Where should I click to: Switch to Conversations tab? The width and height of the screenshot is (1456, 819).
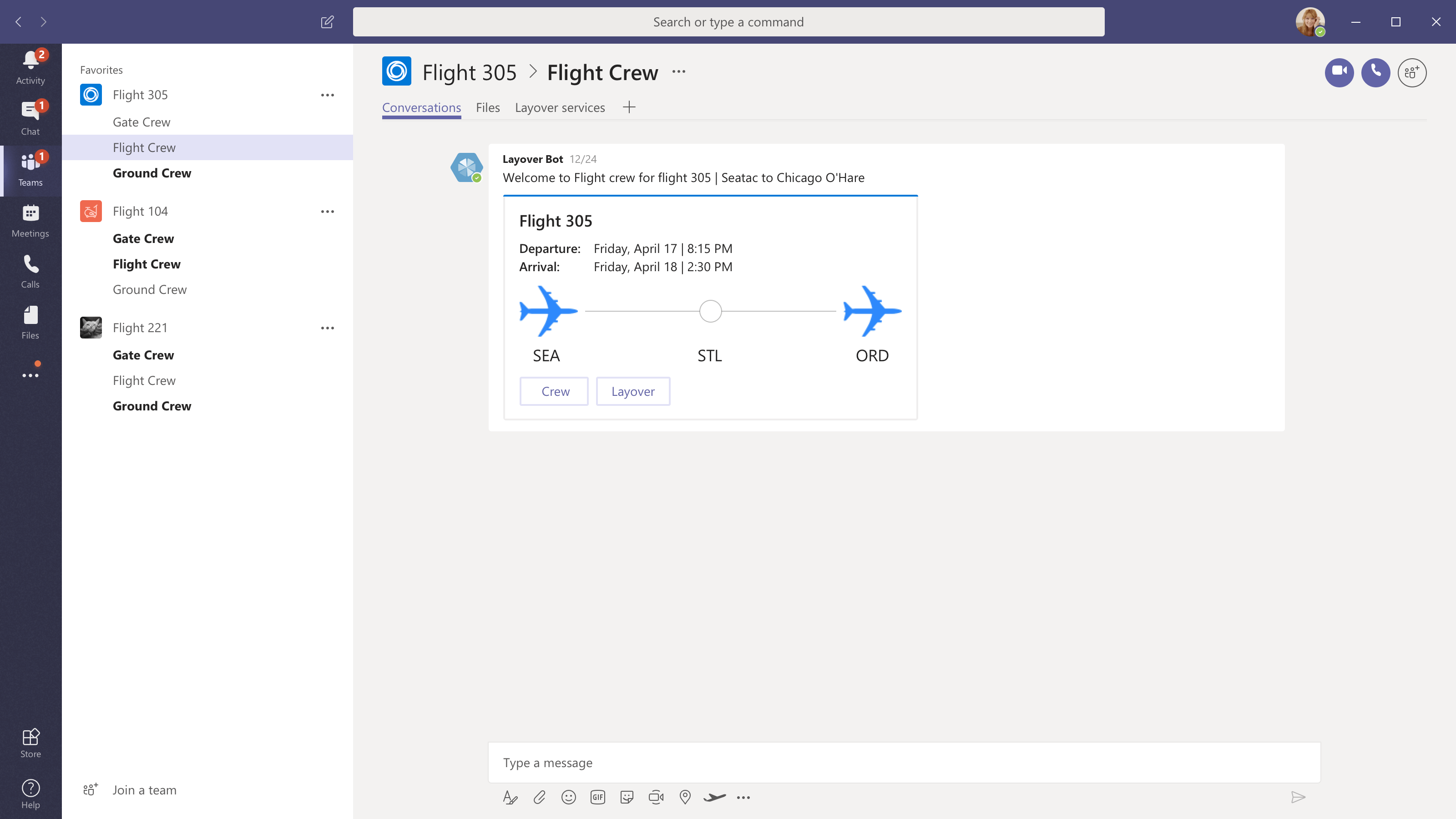[421, 107]
